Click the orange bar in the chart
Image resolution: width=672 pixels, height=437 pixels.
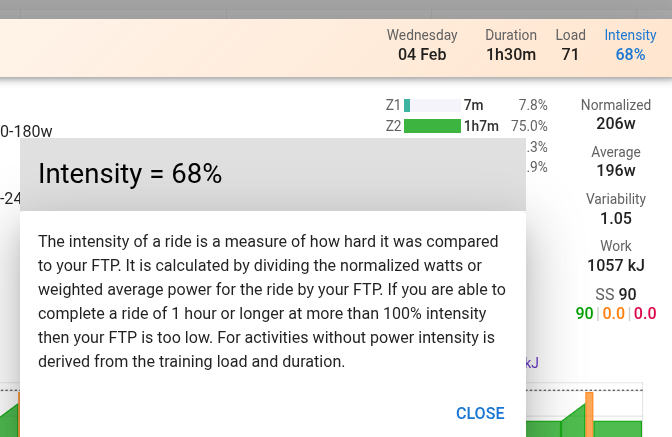tap(589, 414)
